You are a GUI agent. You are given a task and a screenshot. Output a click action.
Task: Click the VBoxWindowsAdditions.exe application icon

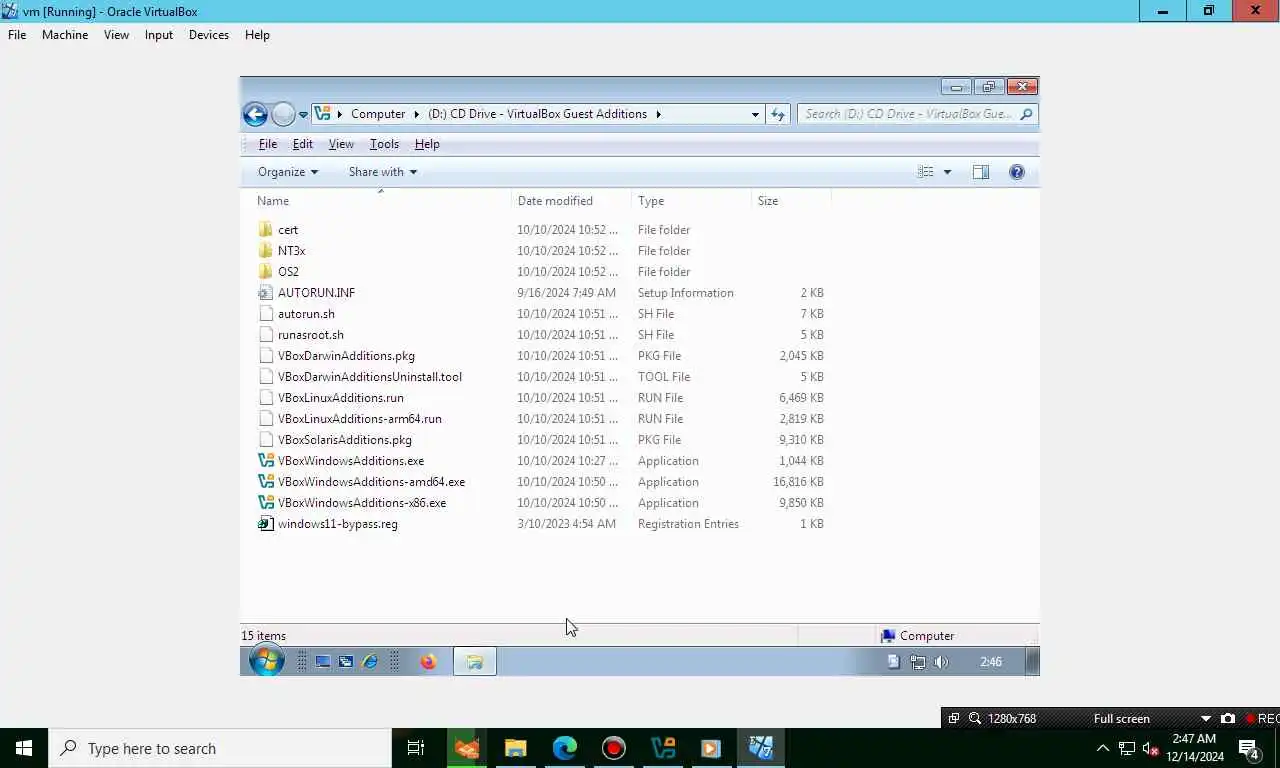tap(265, 461)
